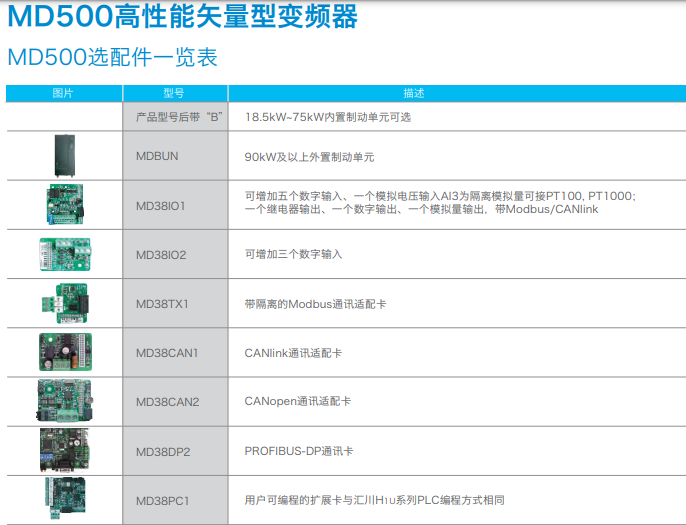
Task: Click the MDBUN braking unit product image
Action: point(65,156)
